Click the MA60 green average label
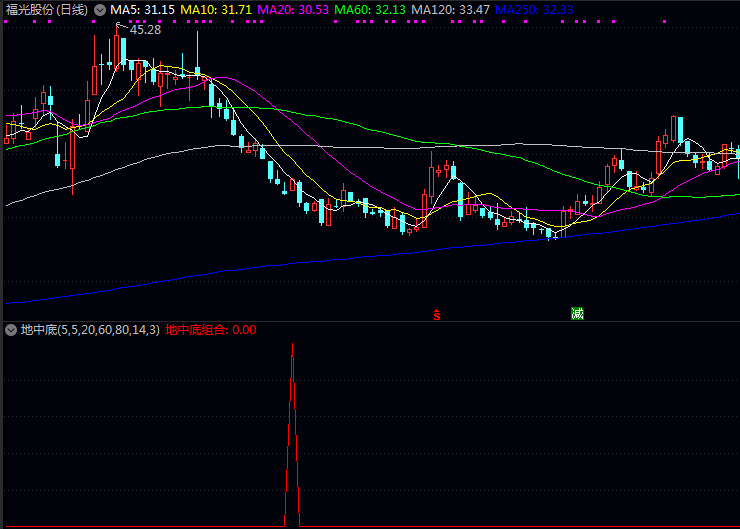Image resolution: width=740 pixels, height=529 pixels. tap(370, 9)
